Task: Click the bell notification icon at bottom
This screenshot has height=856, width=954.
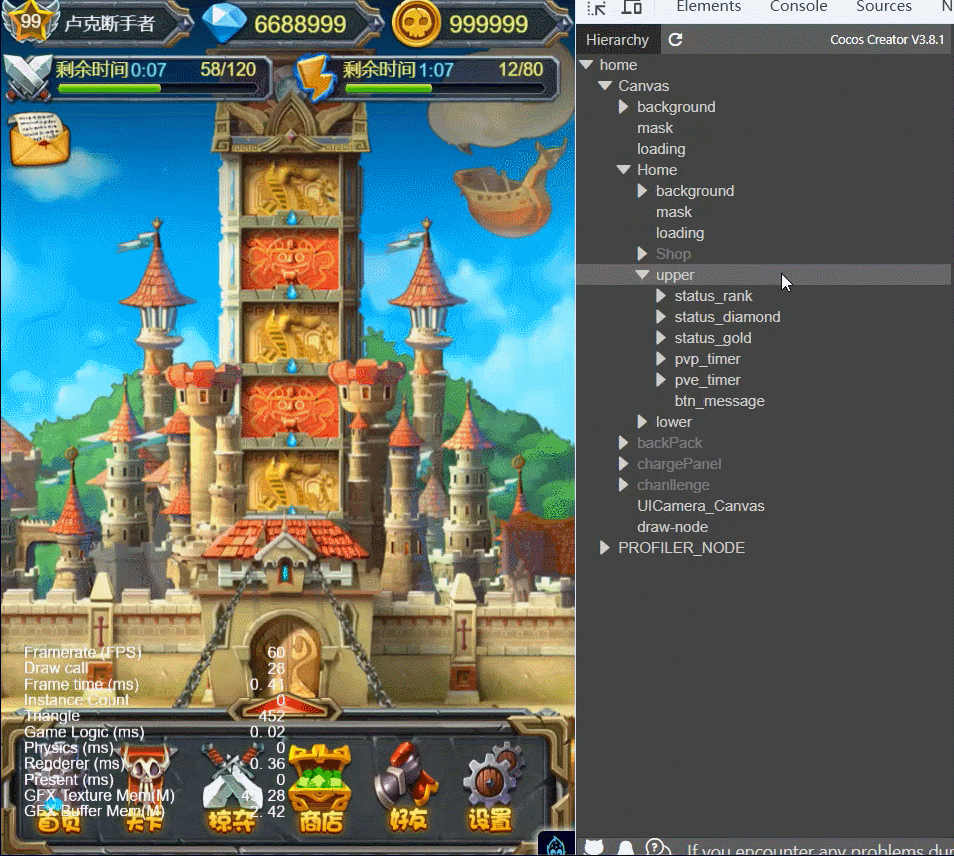Action: pos(625,847)
